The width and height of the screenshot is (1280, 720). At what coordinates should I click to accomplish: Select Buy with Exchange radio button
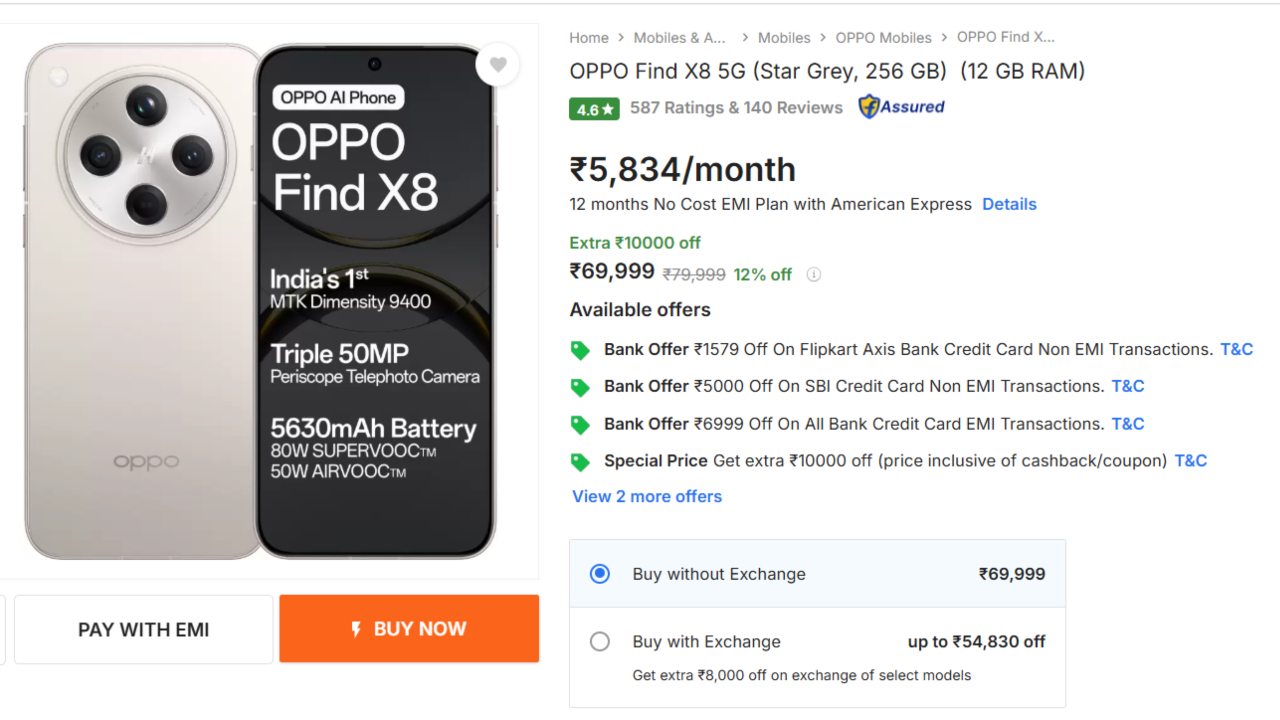600,642
